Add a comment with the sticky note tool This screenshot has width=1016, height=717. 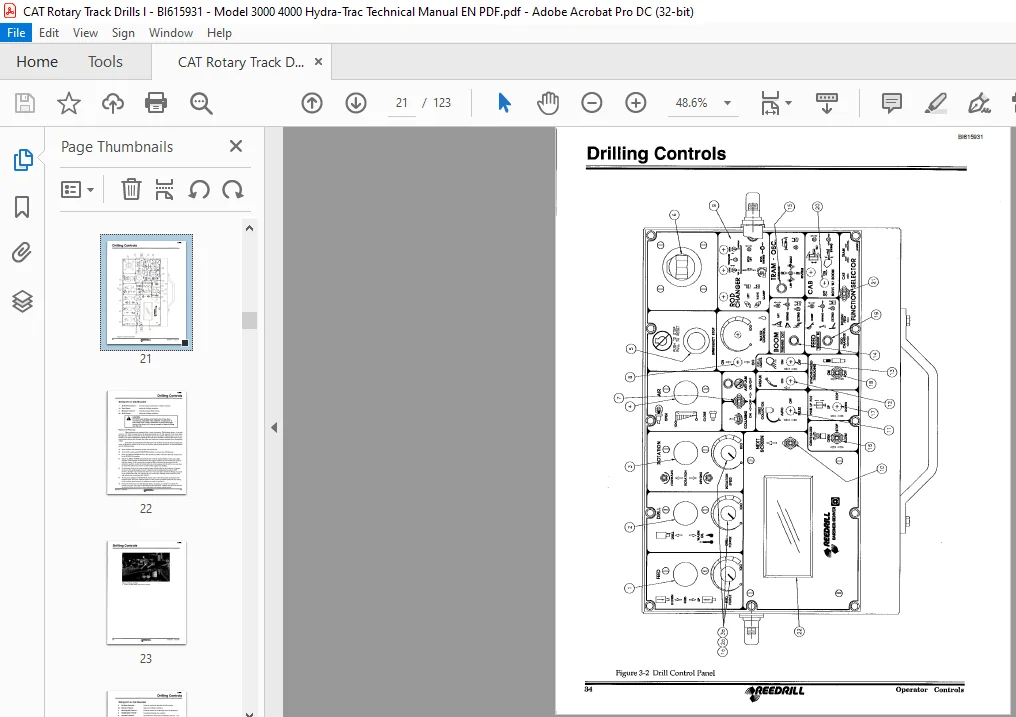(892, 103)
